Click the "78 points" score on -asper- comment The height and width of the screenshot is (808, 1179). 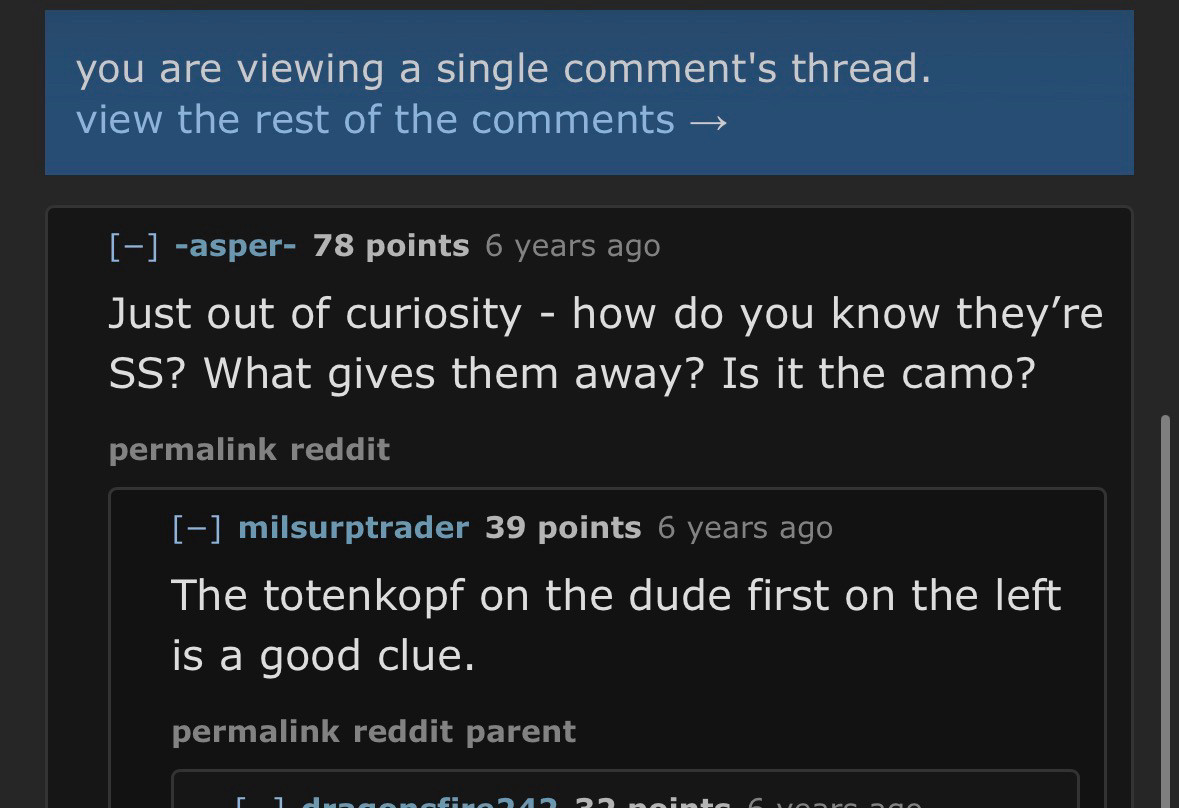(391, 246)
